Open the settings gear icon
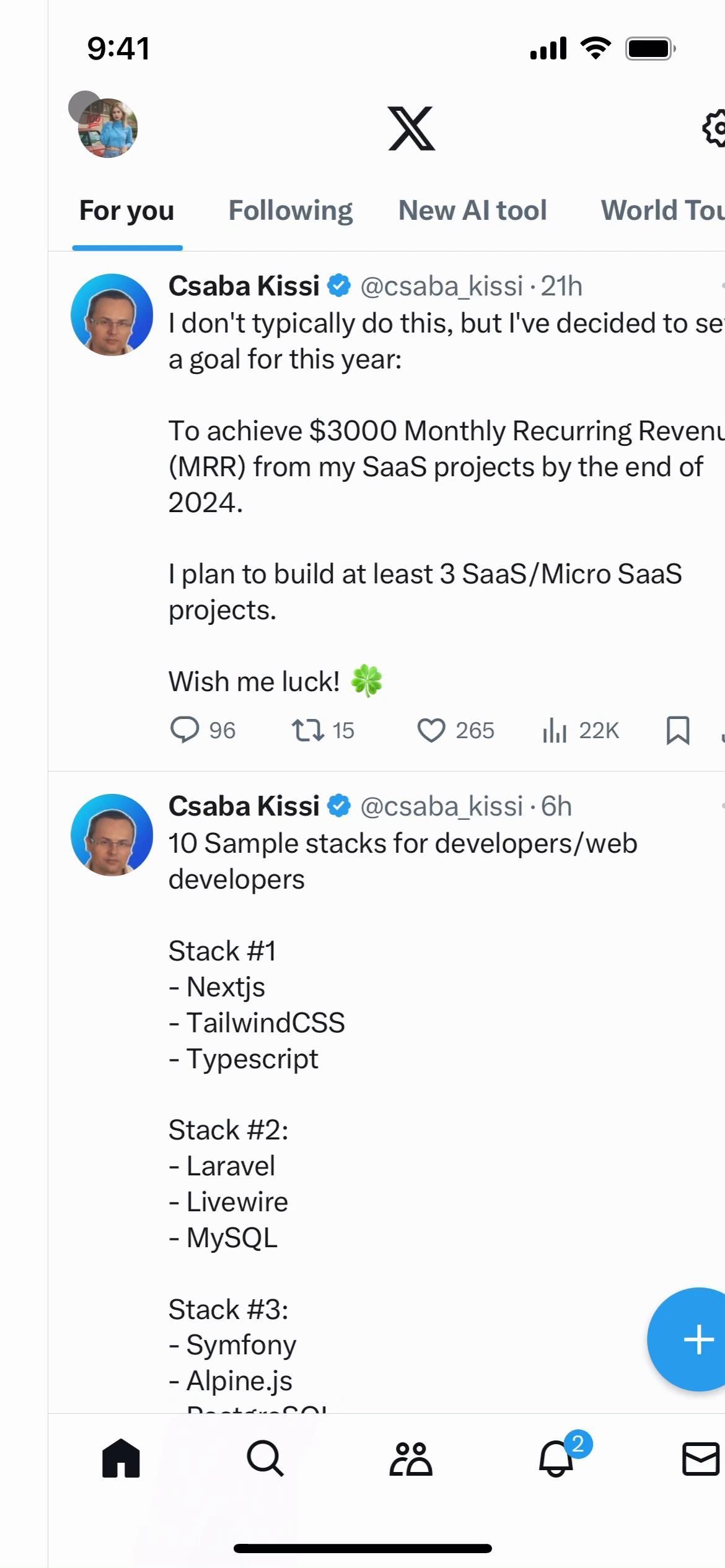 tap(714, 128)
